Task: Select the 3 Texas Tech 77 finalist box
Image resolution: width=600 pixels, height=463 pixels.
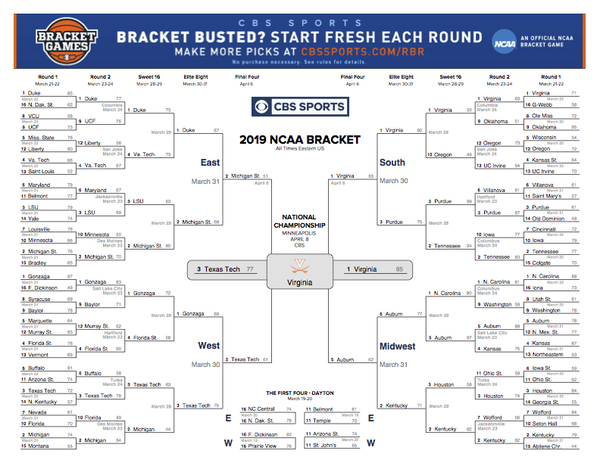Action: 227,270
